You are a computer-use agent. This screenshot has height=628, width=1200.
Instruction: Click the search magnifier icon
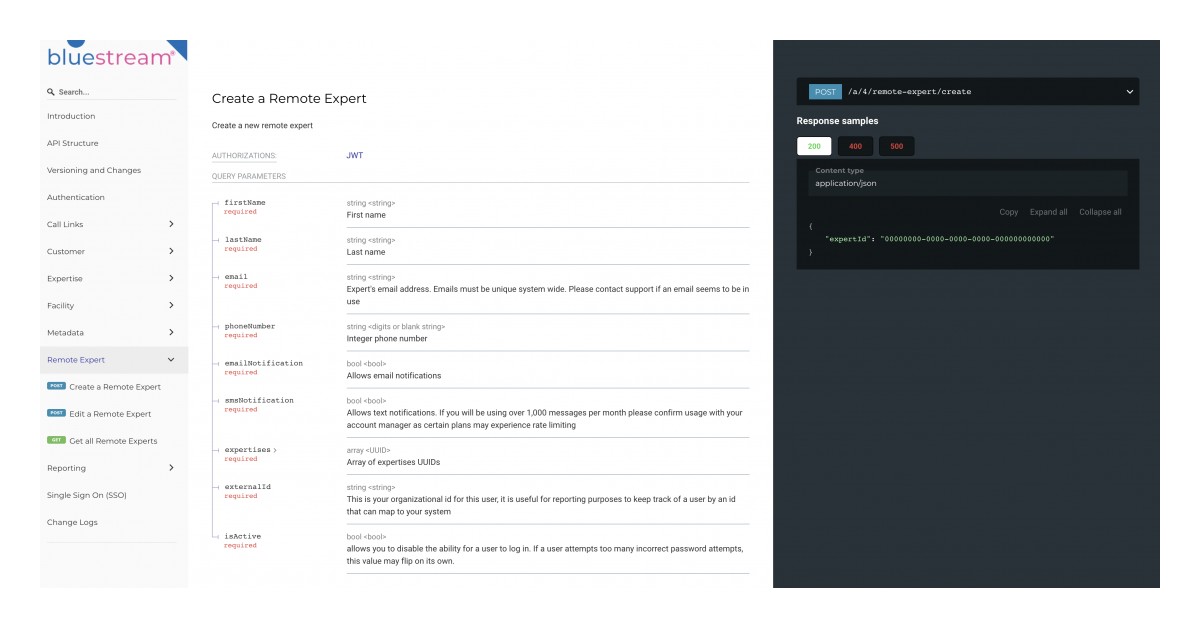[x=50, y=91]
